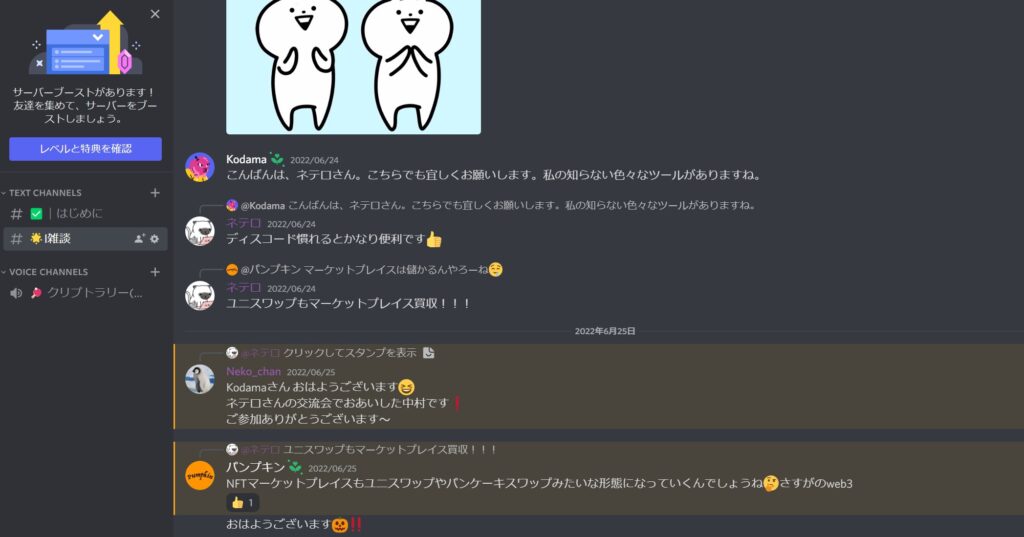Image resolution: width=1024 pixels, height=537 pixels.
Task: Toggle the thumbs up reaction
Action: click(242, 502)
